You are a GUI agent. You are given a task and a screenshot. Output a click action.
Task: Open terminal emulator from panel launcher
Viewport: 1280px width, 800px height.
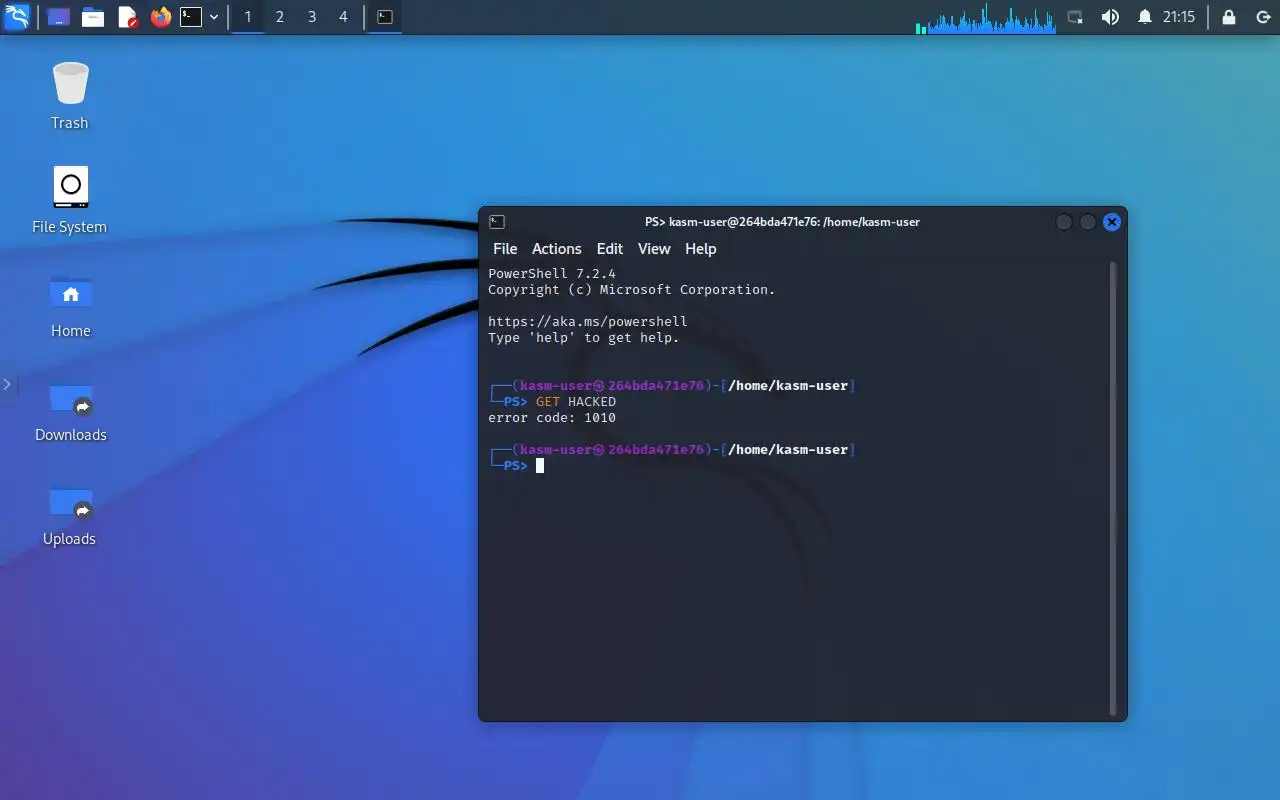click(191, 17)
